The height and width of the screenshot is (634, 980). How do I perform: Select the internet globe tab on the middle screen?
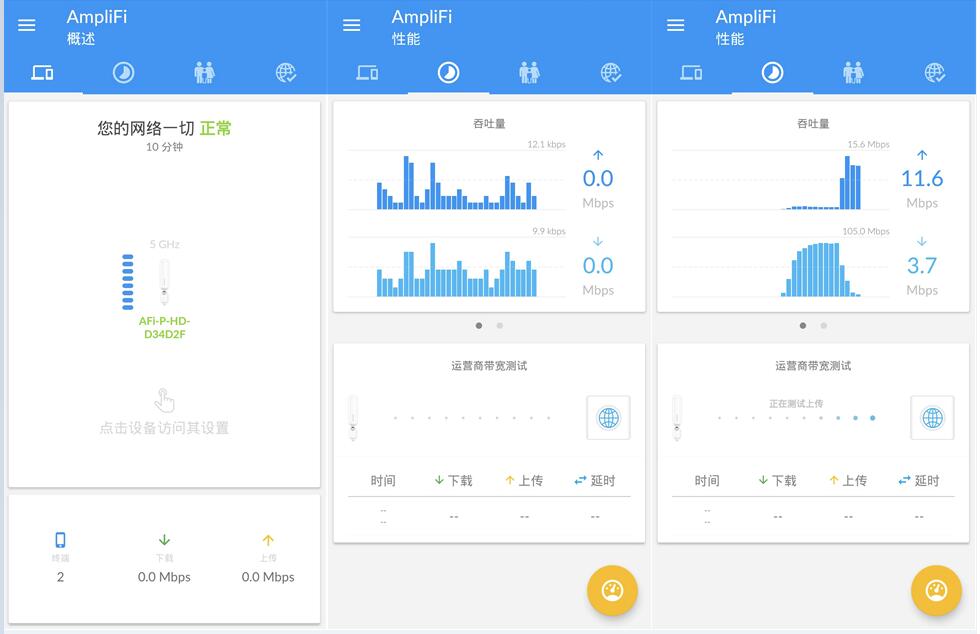point(610,71)
